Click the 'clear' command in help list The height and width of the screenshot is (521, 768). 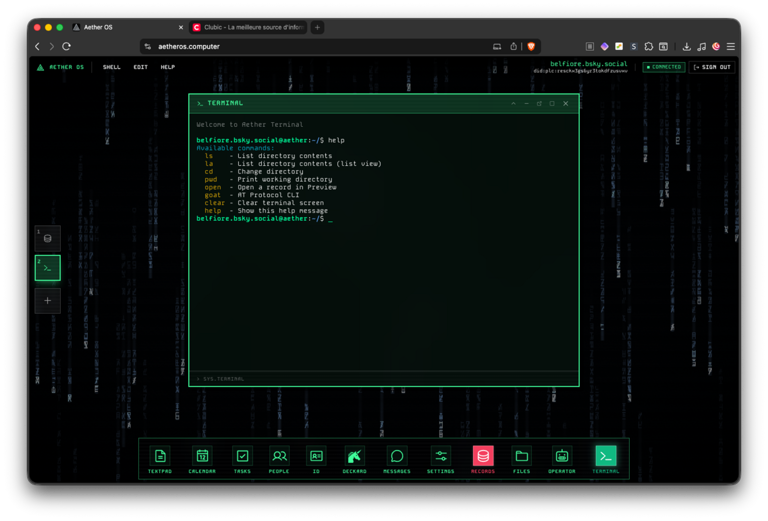coord(215,203)
